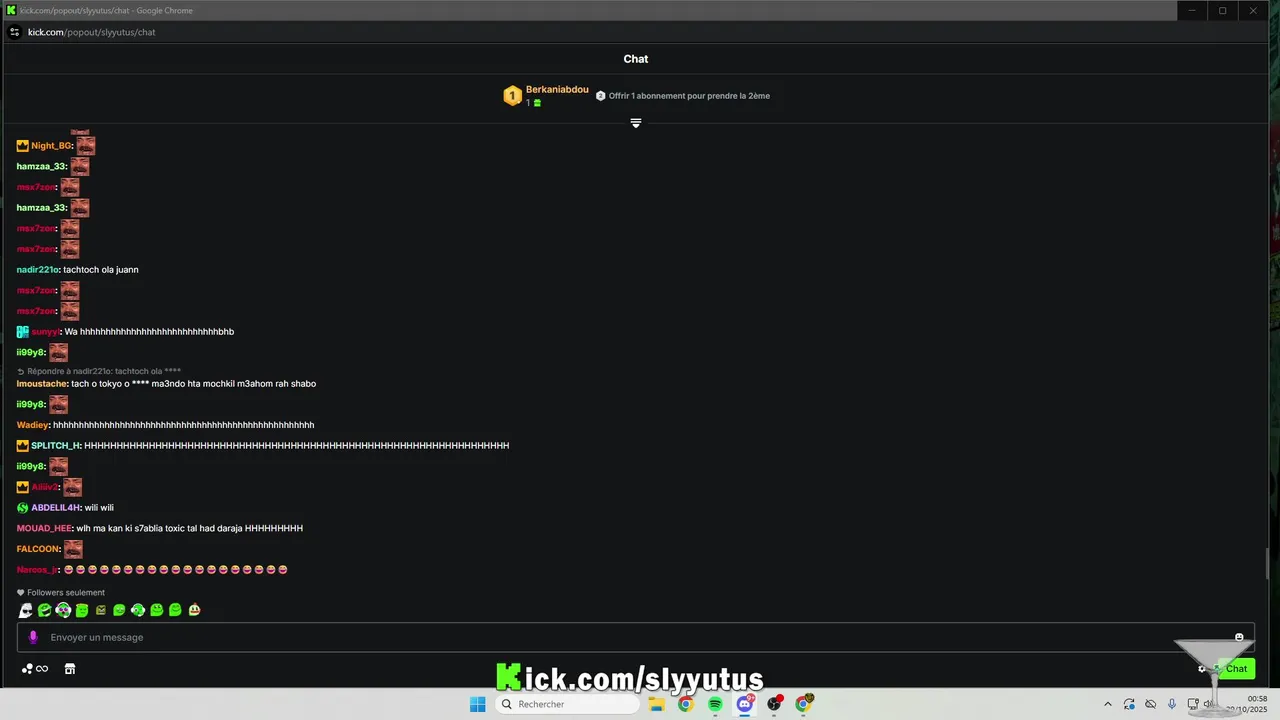Viewport: 1280px width, 720px height.
Task: Click the emote posted by Night_BG
Action: tap(86, 146)
